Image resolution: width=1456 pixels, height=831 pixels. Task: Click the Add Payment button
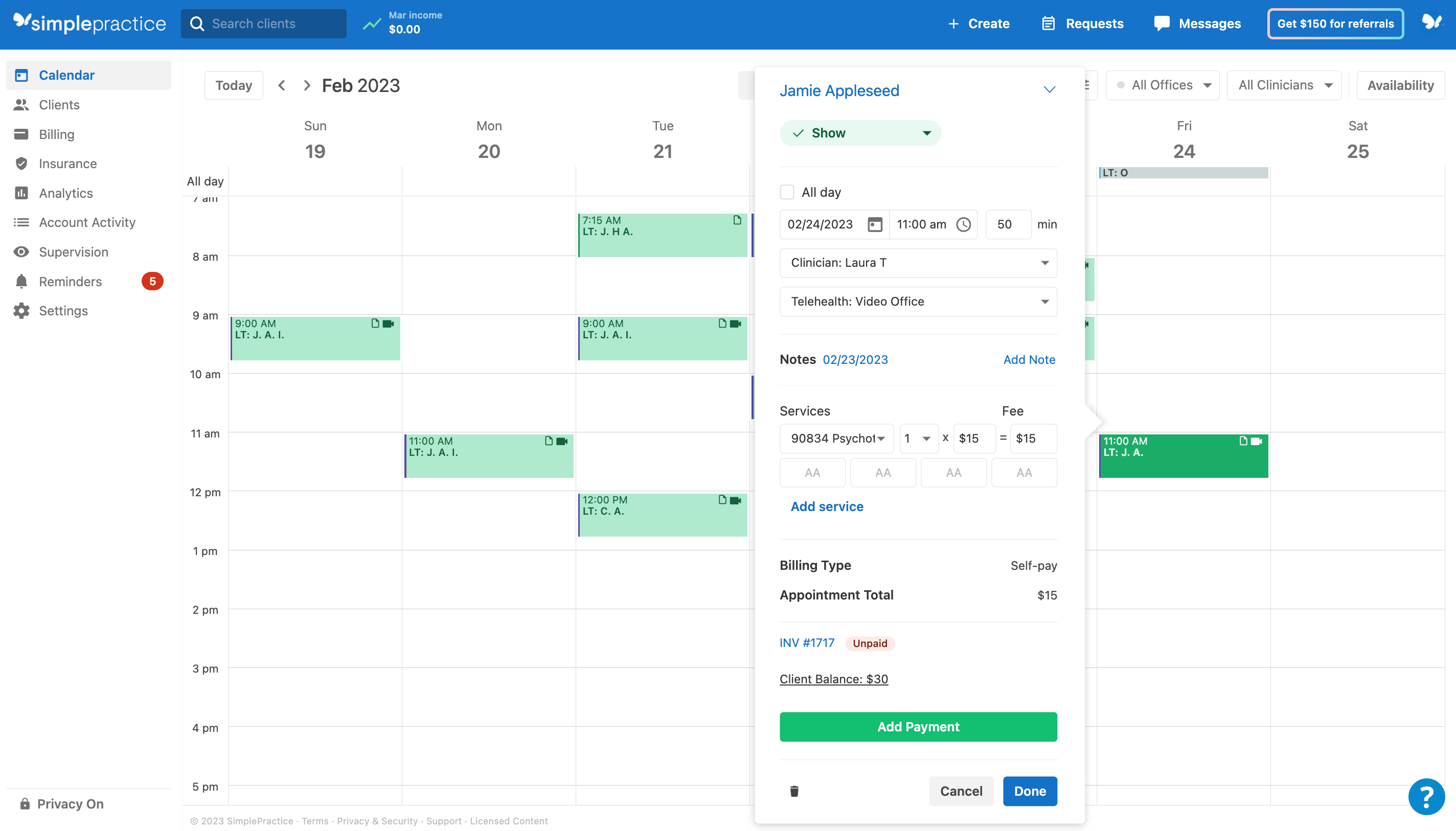click(918, 726)
